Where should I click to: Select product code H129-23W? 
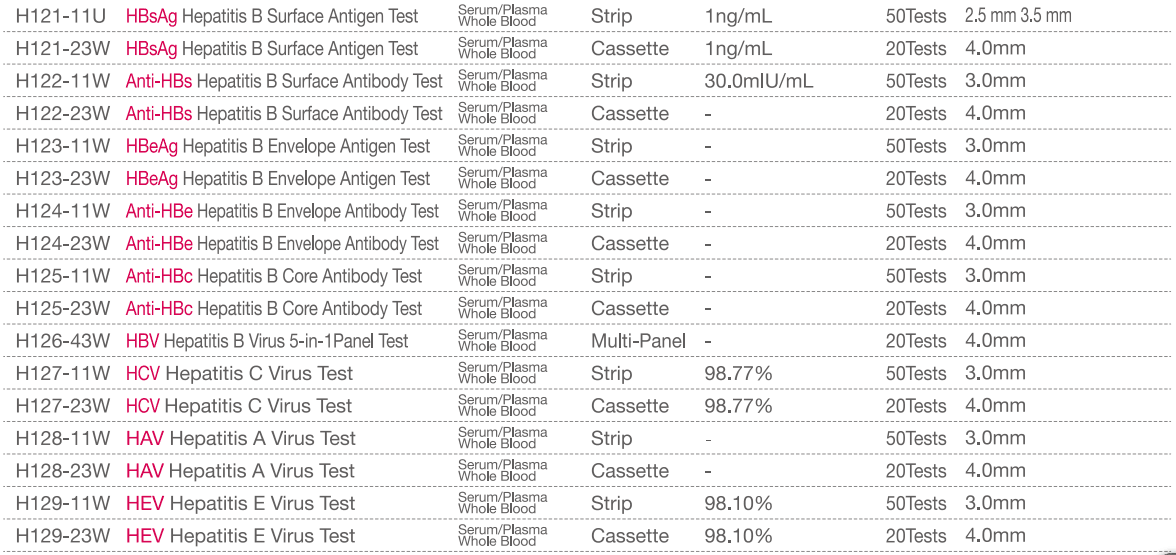(63, 536)
